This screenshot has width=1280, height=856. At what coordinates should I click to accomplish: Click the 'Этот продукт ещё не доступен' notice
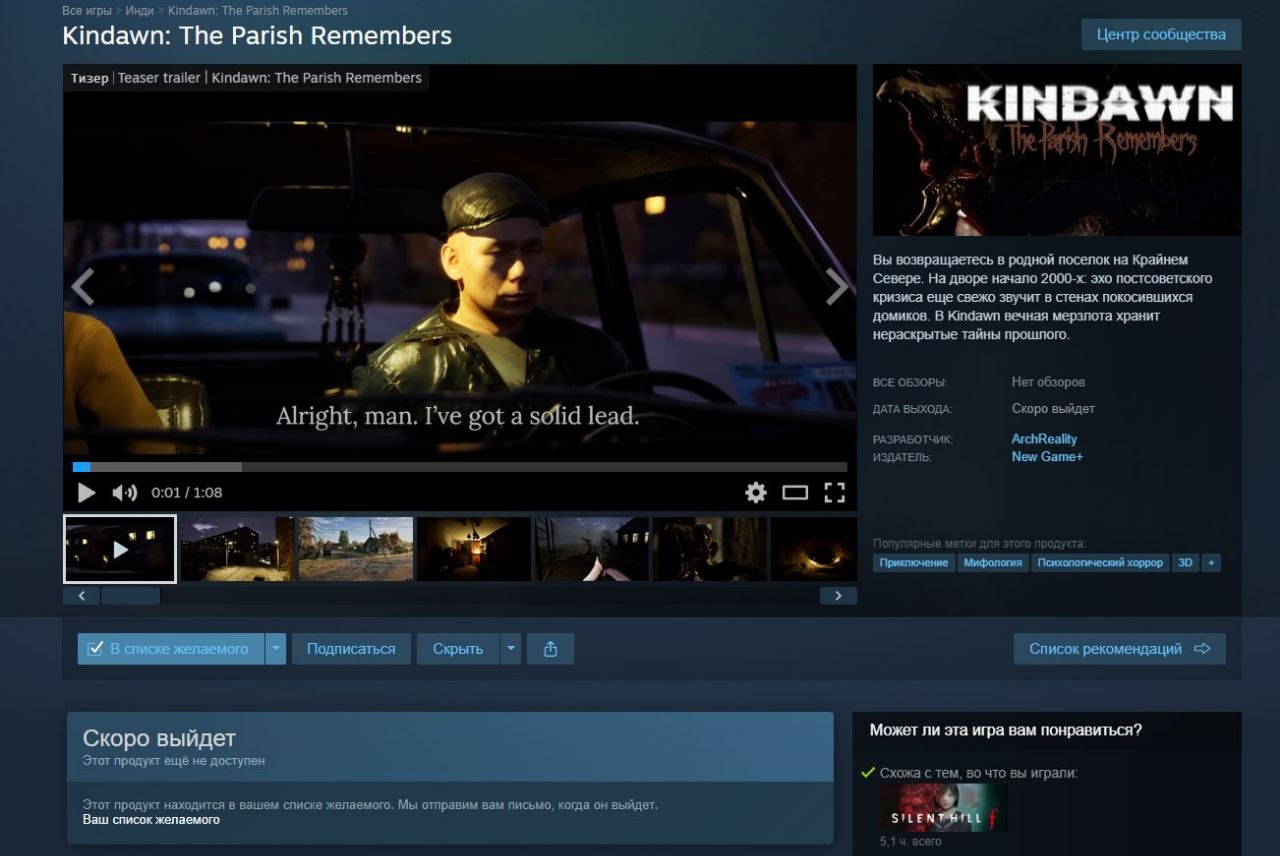[x=174, y=761]
